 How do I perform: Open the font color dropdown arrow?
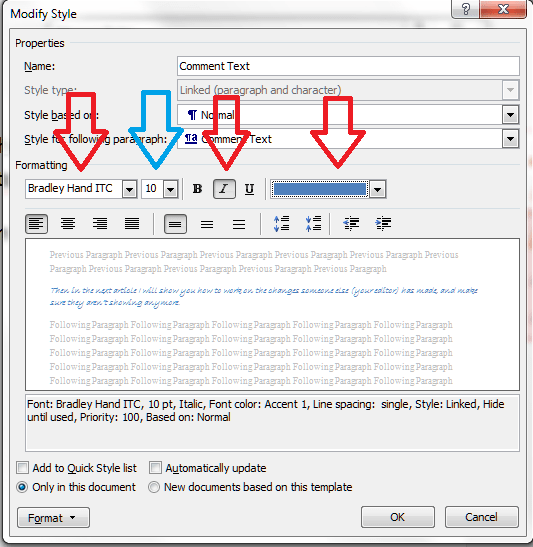coord(377,189)
